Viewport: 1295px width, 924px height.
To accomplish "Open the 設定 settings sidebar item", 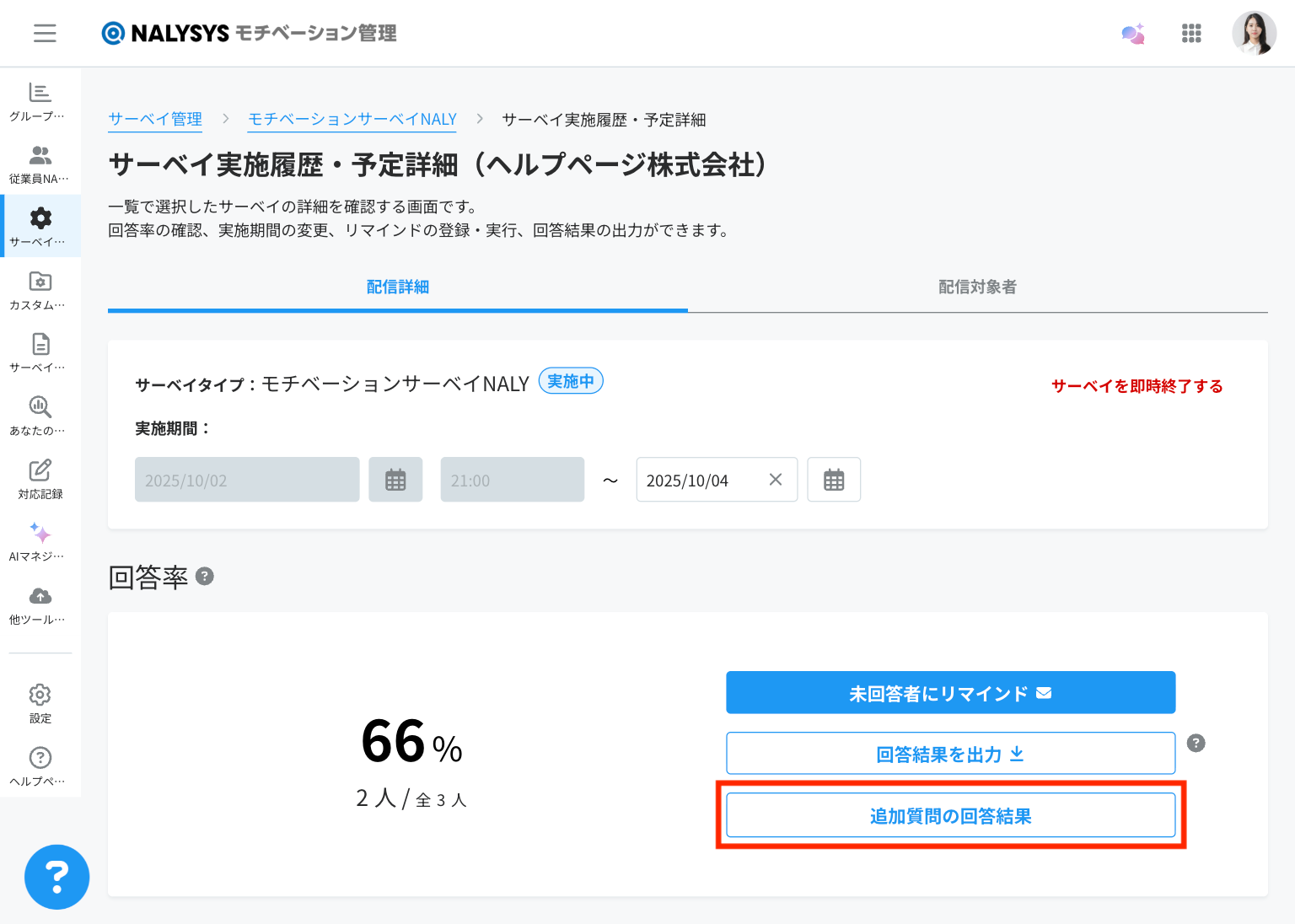I will pos(40,703).
